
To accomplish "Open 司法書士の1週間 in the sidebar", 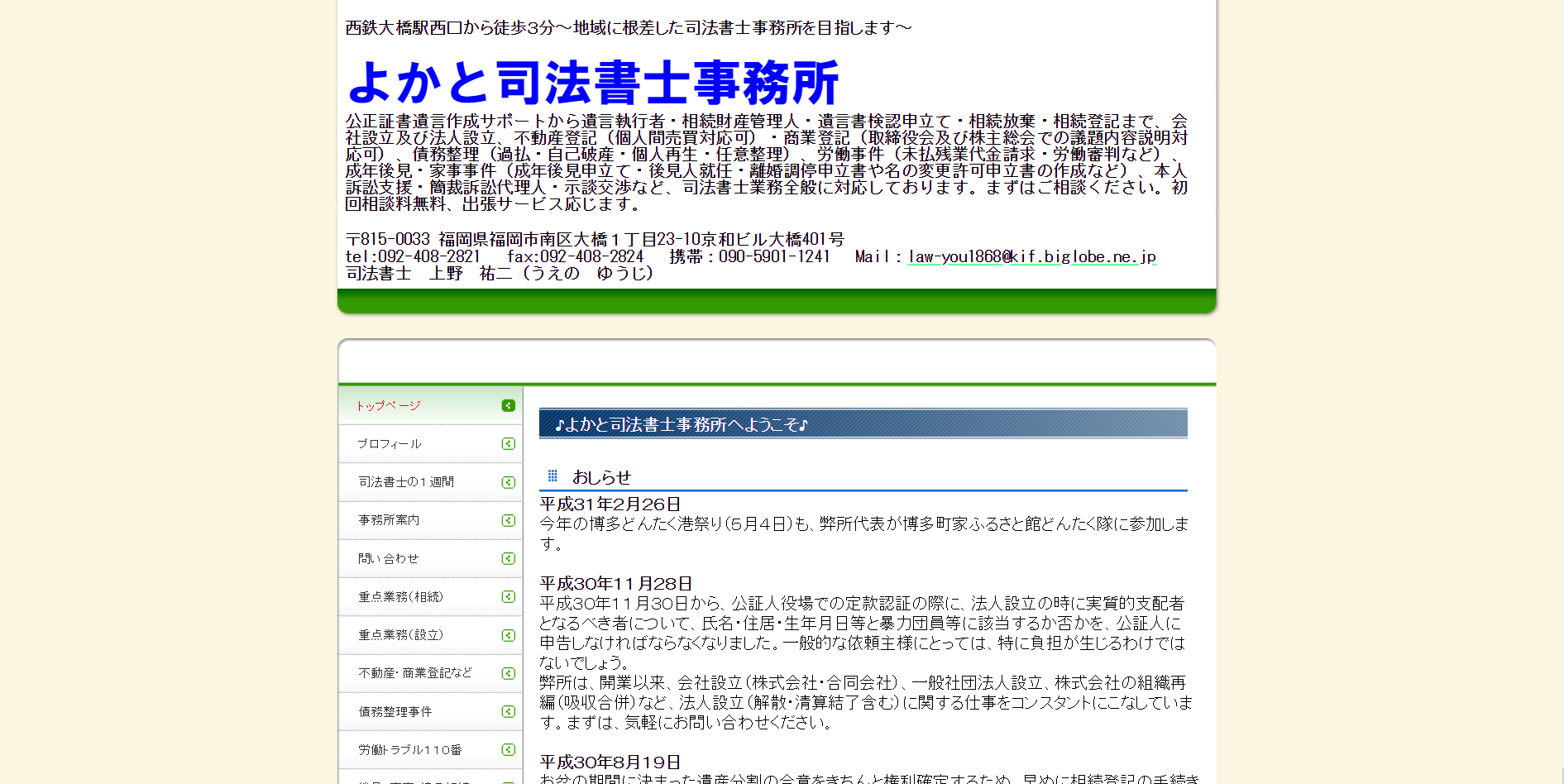I will [406, 482].
